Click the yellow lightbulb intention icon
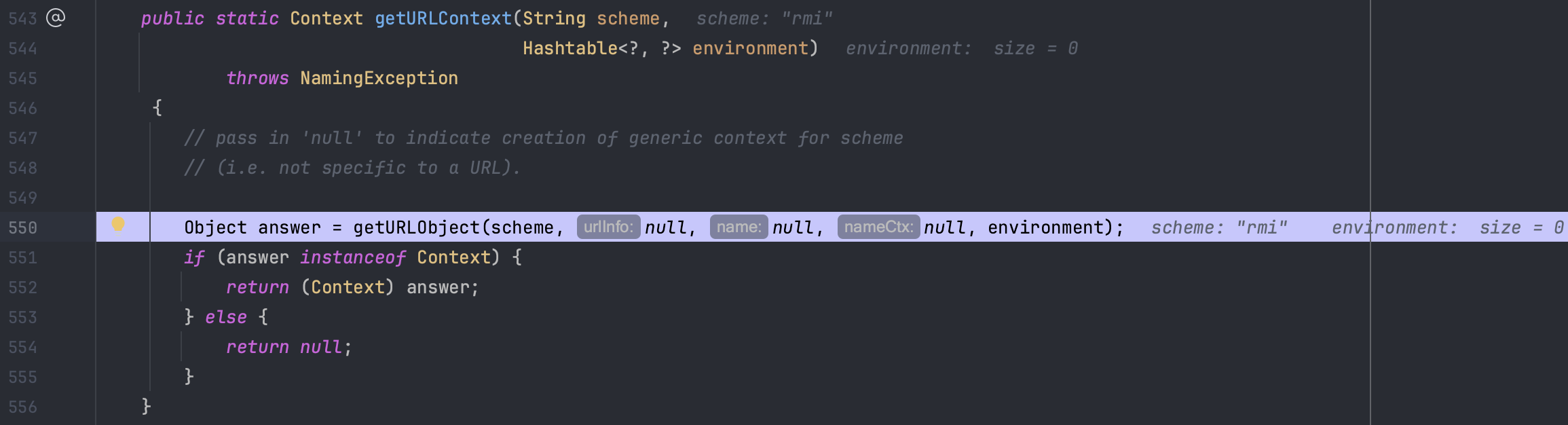Image resolution: width=1568 pixels, height=425 pixels. 118,225
